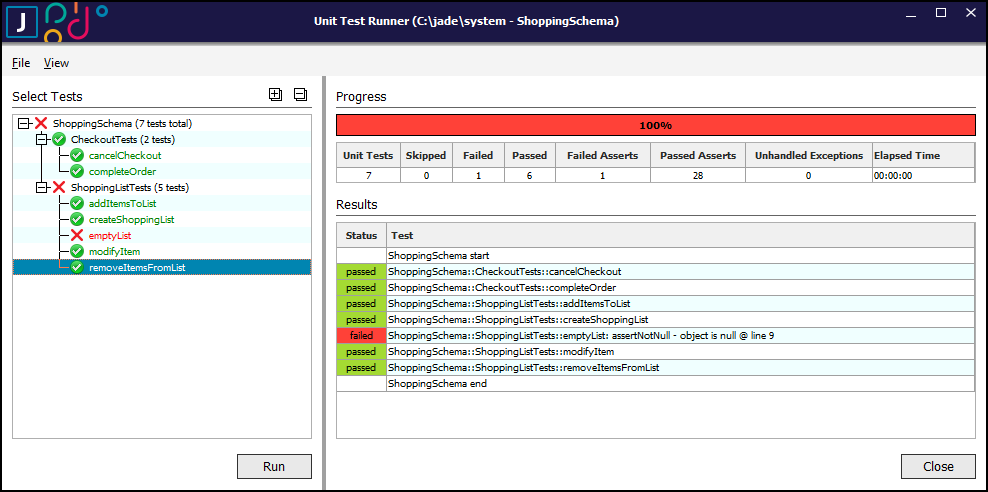The image size is (988, 492).
Task: Click green check icon beside addItemsToList
Action: click(x=77, y=203)
